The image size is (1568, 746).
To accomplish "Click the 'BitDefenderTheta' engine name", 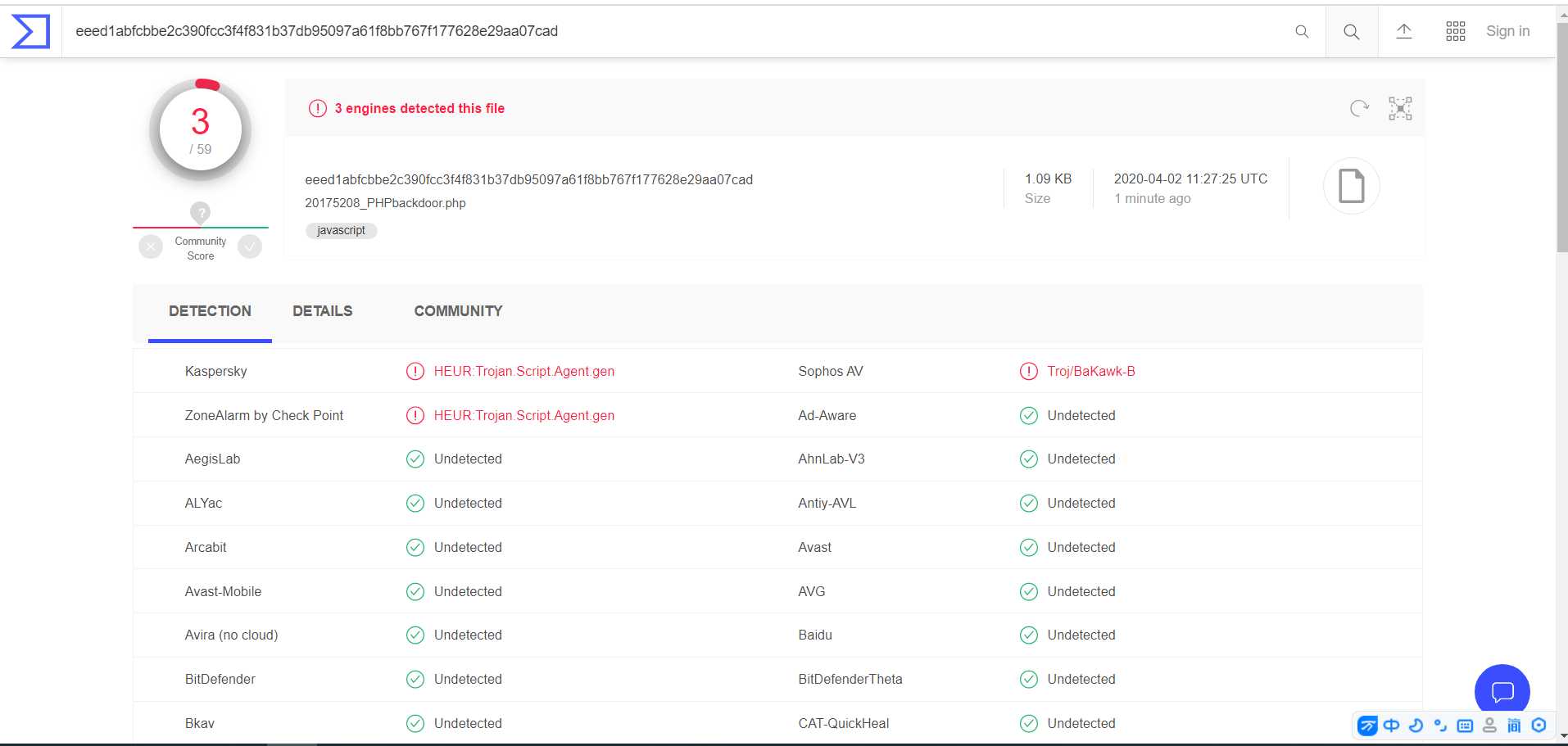I will tap(850, 679).
